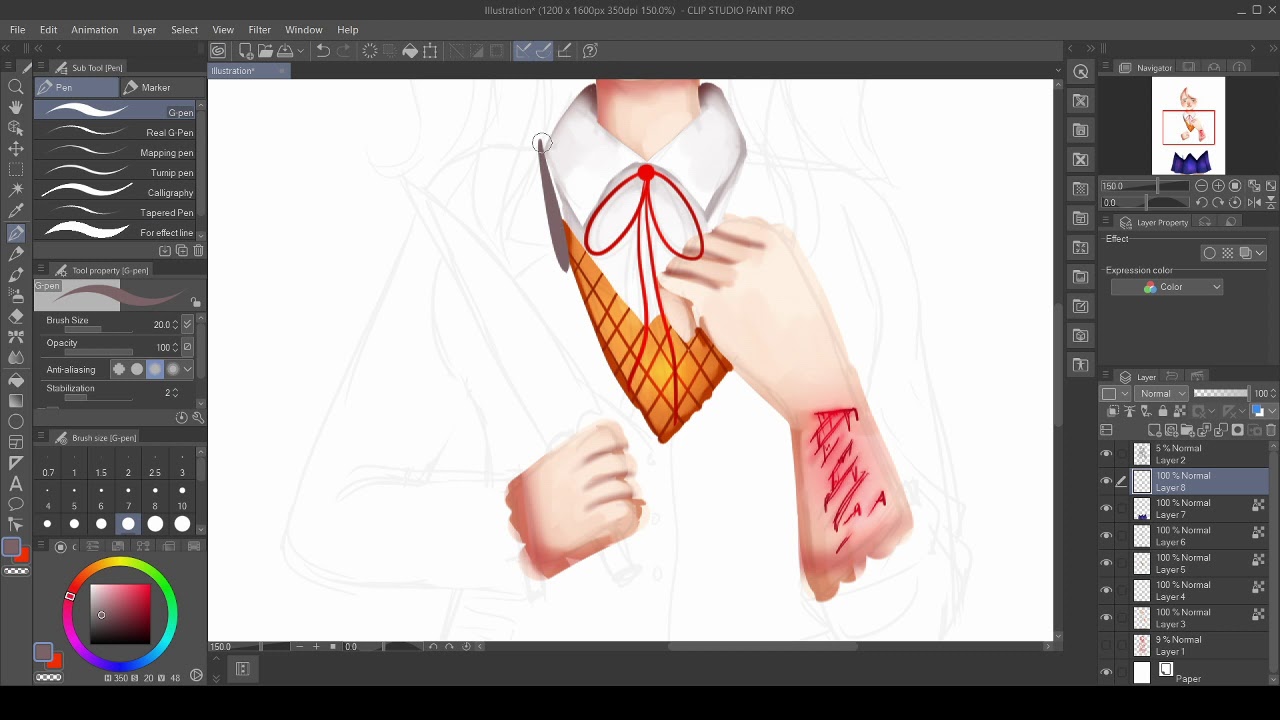
Task: Select the Text tool
Action: click(x=16, y=483)
